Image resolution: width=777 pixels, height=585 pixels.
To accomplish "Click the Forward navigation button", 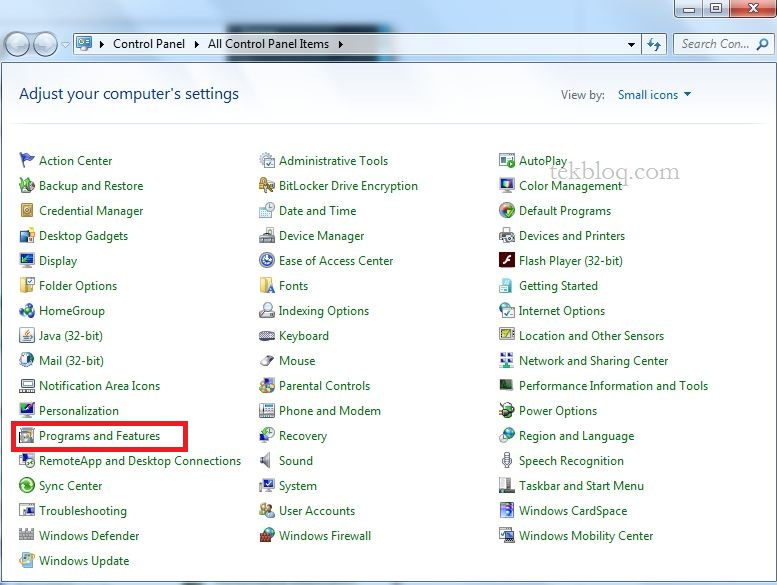I will pyautogui.click(x=45, y=44).
